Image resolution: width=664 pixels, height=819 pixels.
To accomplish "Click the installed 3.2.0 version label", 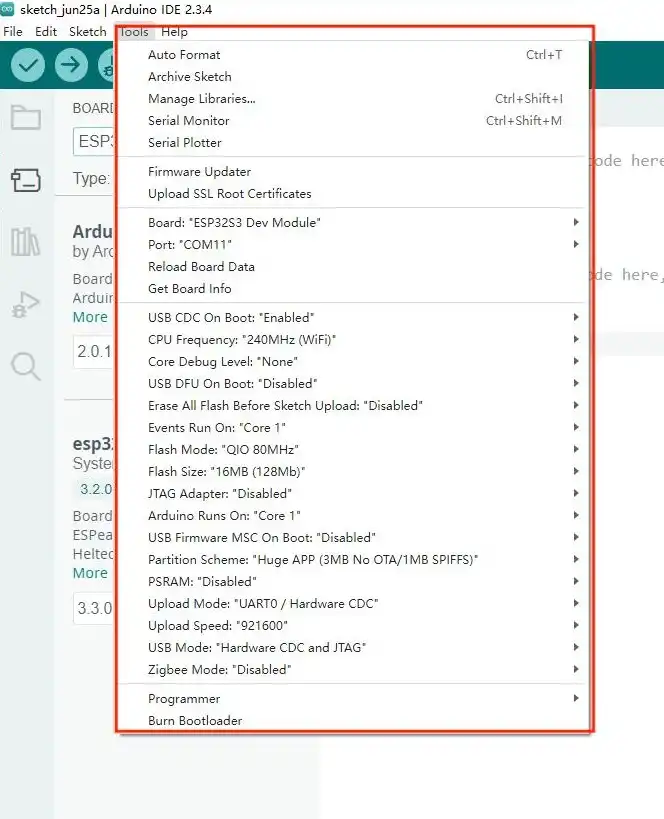I will 96,489.
